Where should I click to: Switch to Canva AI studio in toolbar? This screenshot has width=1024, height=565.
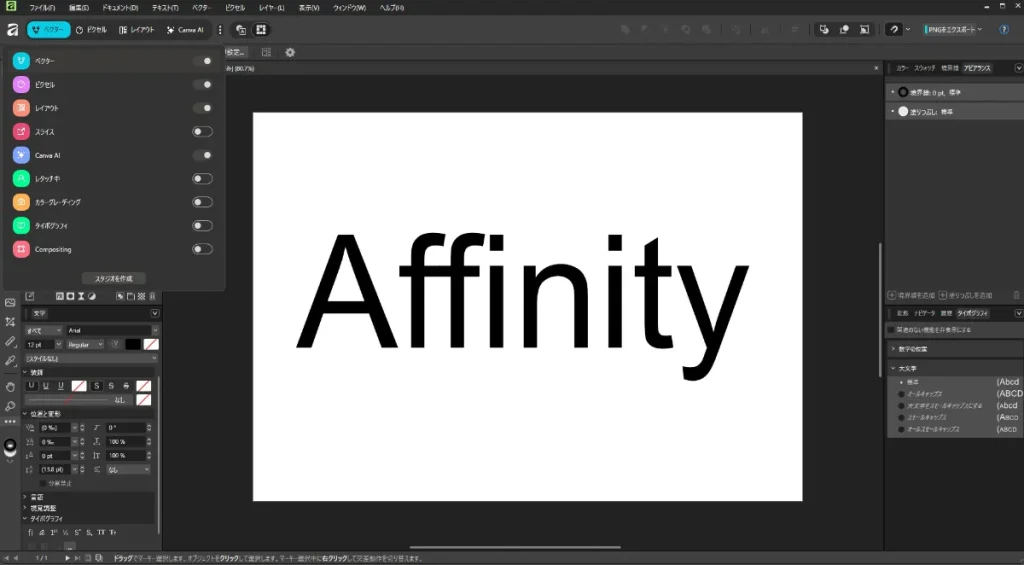185,30
